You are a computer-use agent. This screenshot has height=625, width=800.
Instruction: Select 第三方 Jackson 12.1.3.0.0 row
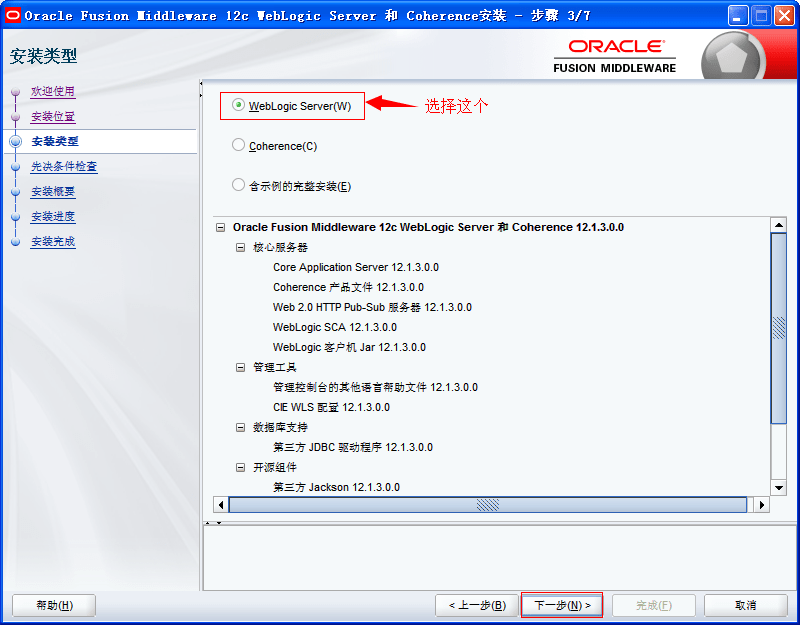click(x=336, y=487)
